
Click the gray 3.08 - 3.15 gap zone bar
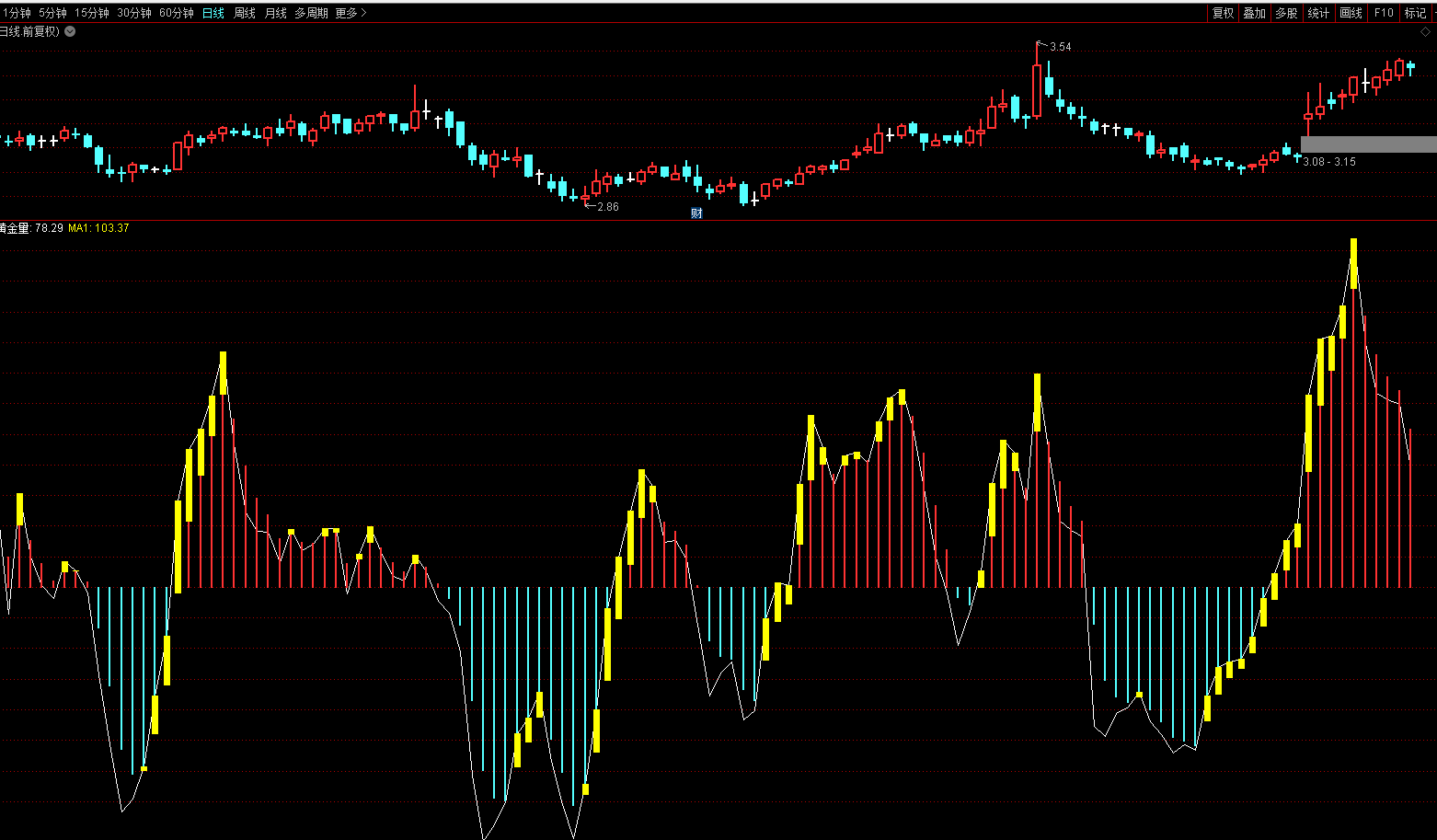pyautogui.click(x=1368, y=144)
